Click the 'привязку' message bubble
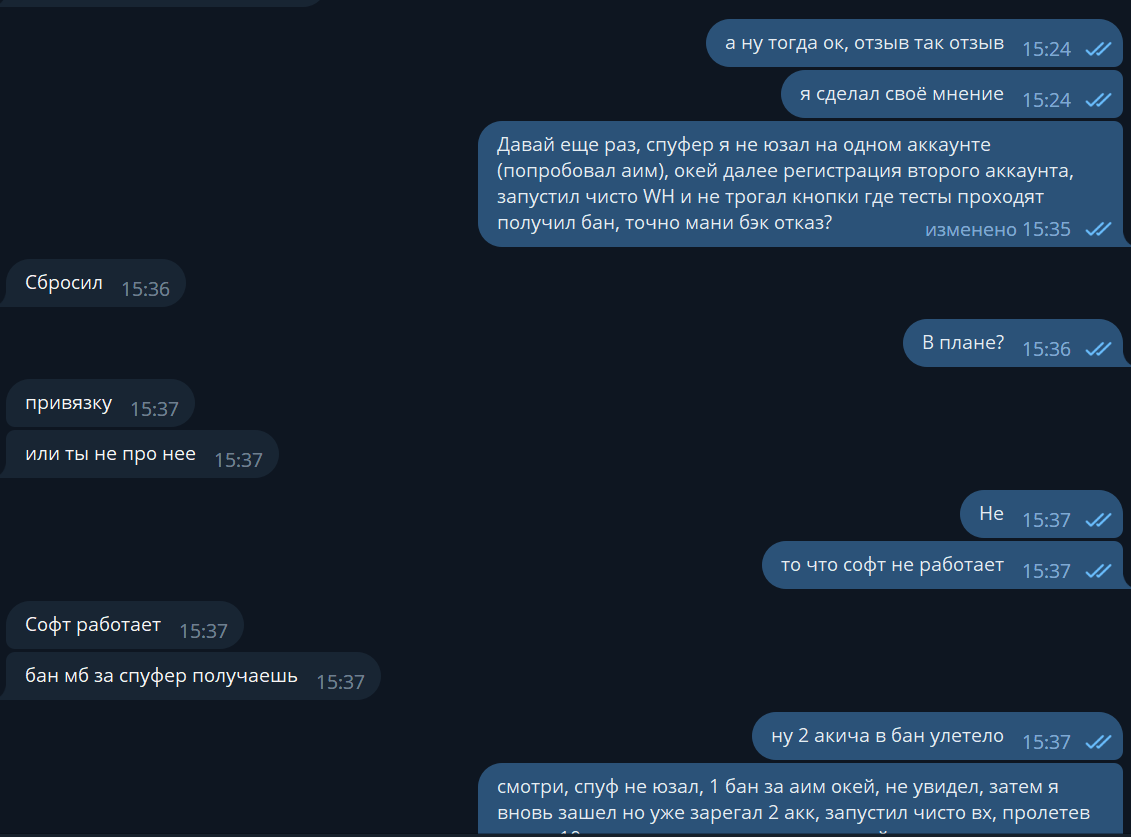The image size is (1131, 837). (69, 404)
